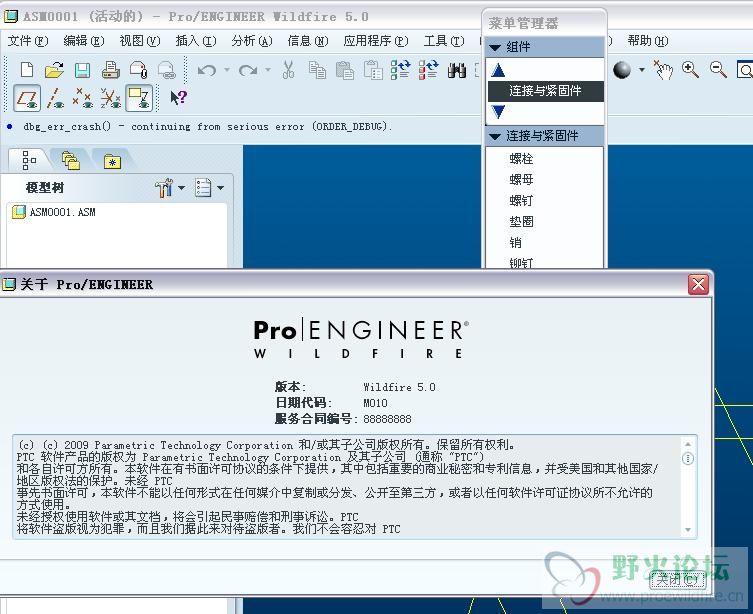Toggle annotation element display
Image resolution: width=753 pixels, height=614 pixels.
pos(139,98)
